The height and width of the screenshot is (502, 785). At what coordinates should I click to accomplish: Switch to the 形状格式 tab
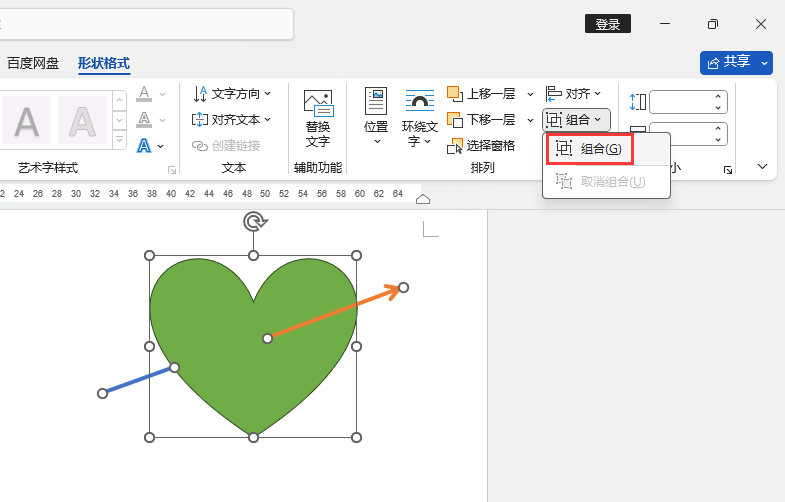pos(104,63)
